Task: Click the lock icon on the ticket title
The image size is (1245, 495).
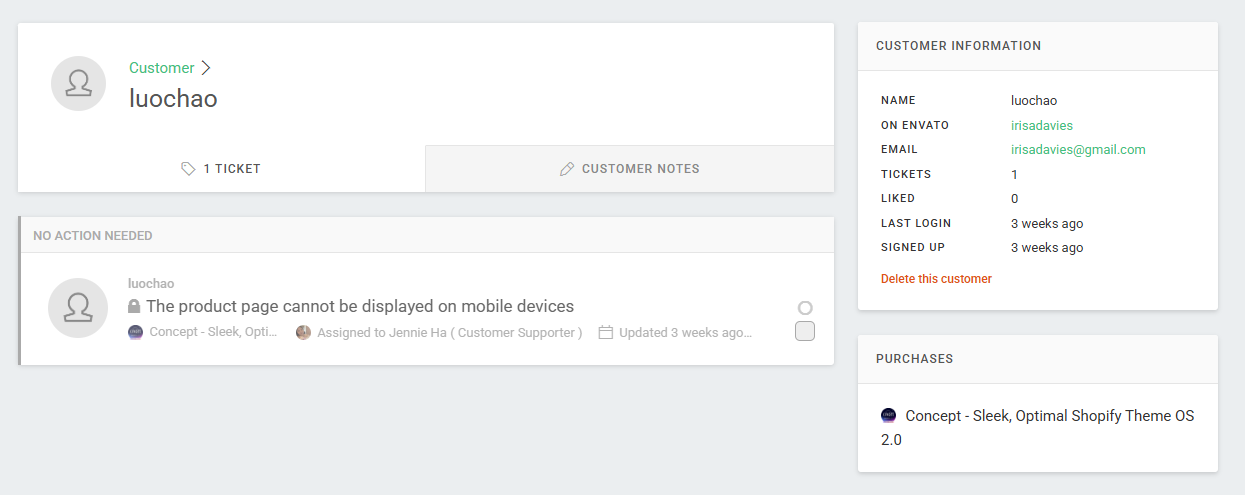Action: (134, 306)
